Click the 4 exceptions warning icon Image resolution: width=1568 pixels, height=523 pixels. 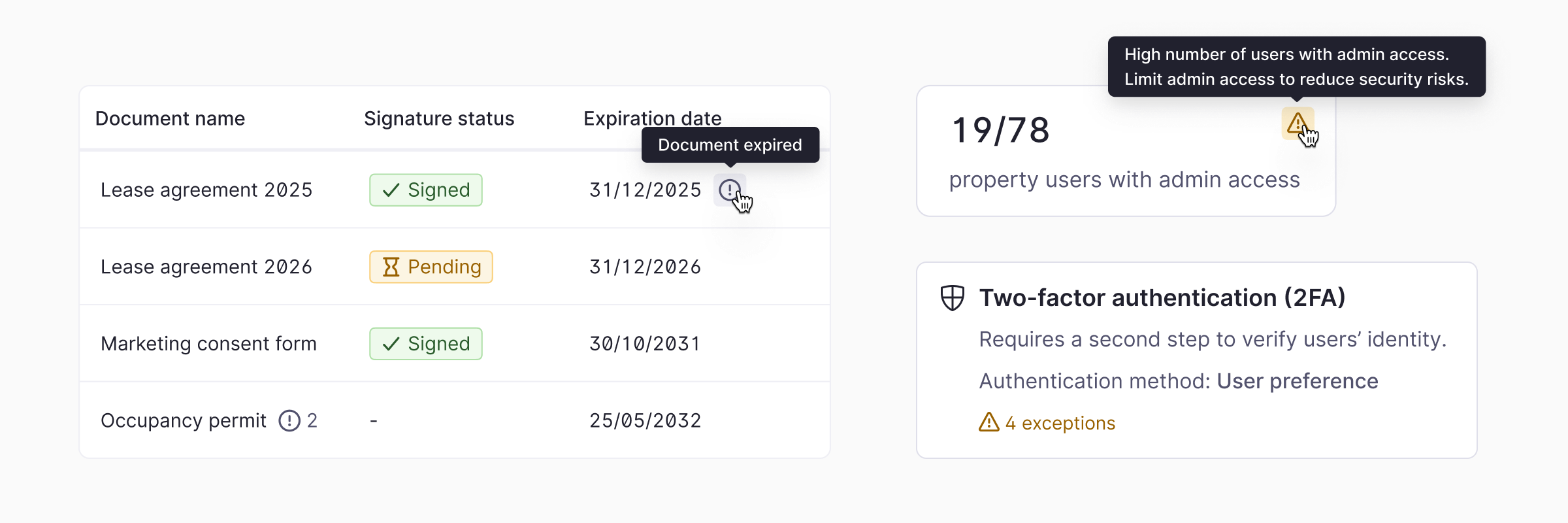[988, 422]
